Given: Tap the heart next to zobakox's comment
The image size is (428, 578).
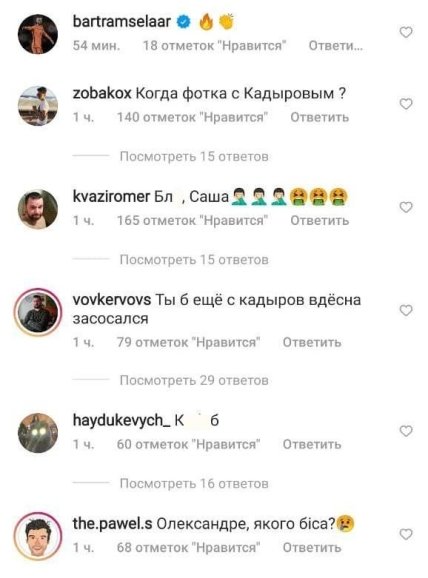Looking at the screenshot, I should coord(406,104).
